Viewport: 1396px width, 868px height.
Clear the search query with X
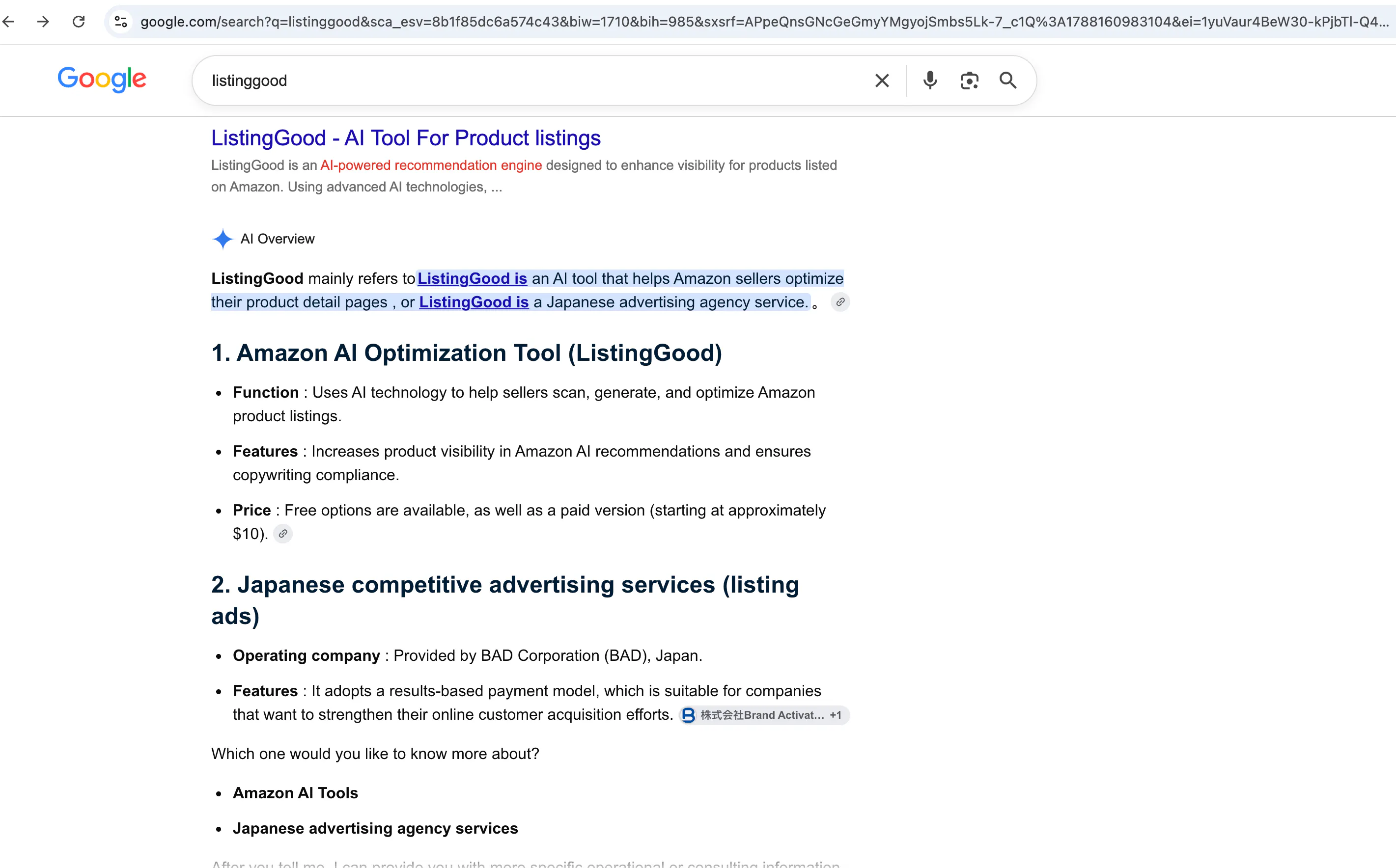point(882,81)
